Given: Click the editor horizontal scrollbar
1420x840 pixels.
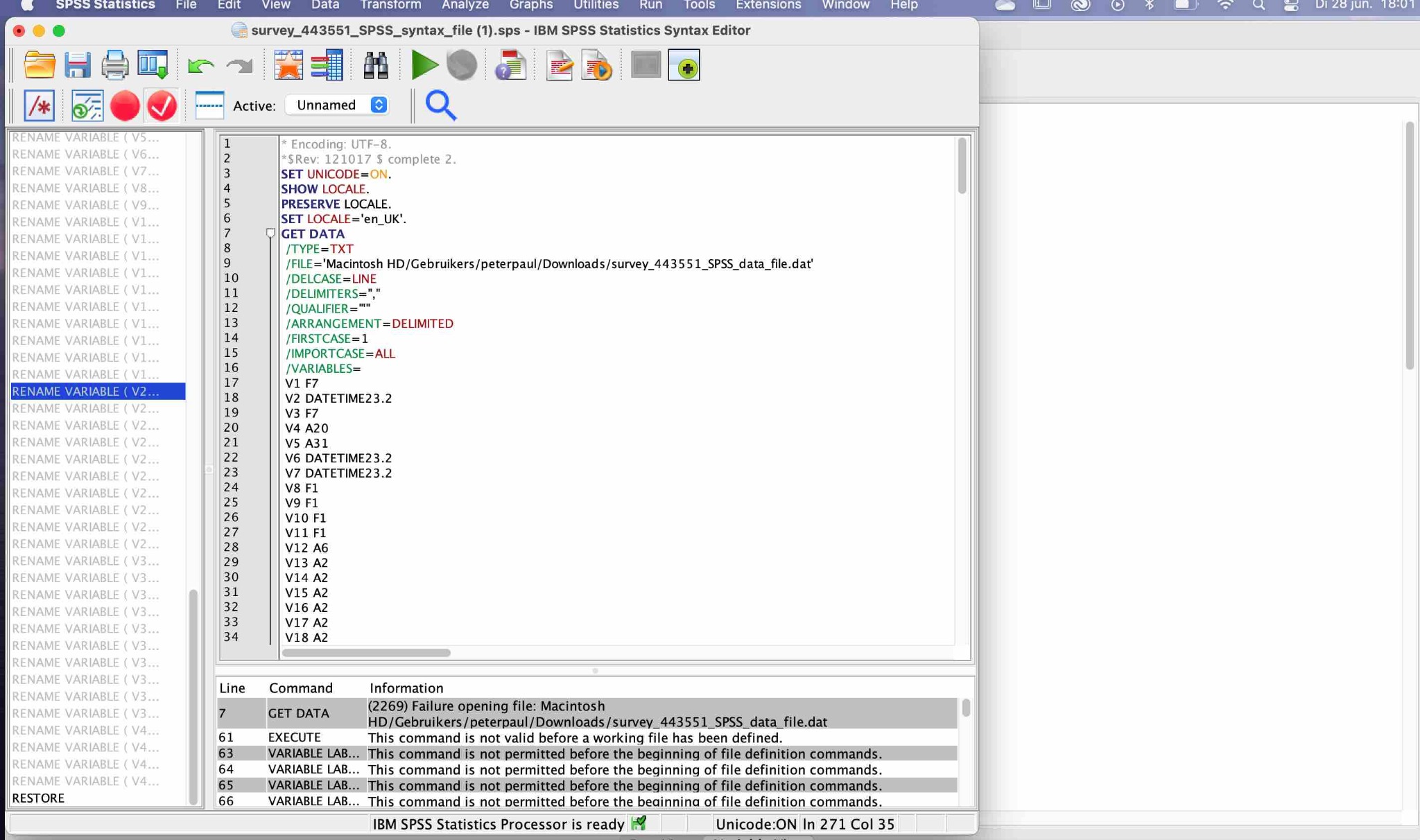Looking at the screenshot, I should pos(366,653).
